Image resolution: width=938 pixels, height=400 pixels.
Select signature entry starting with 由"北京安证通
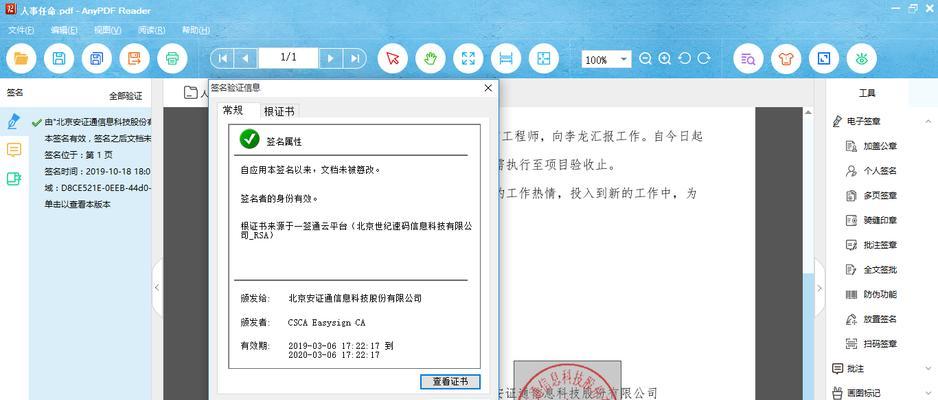click(91, 122)
